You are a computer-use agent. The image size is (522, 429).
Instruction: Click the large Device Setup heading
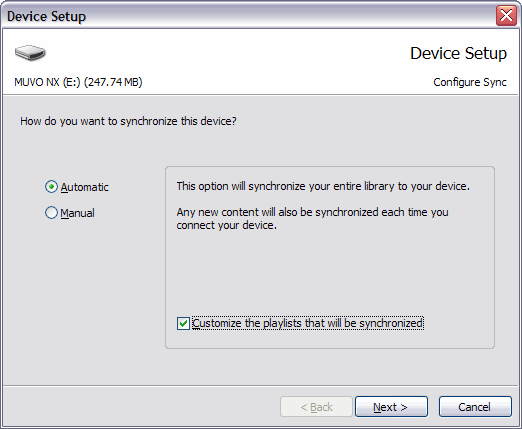pyautogui.click(x=458, y=53)
